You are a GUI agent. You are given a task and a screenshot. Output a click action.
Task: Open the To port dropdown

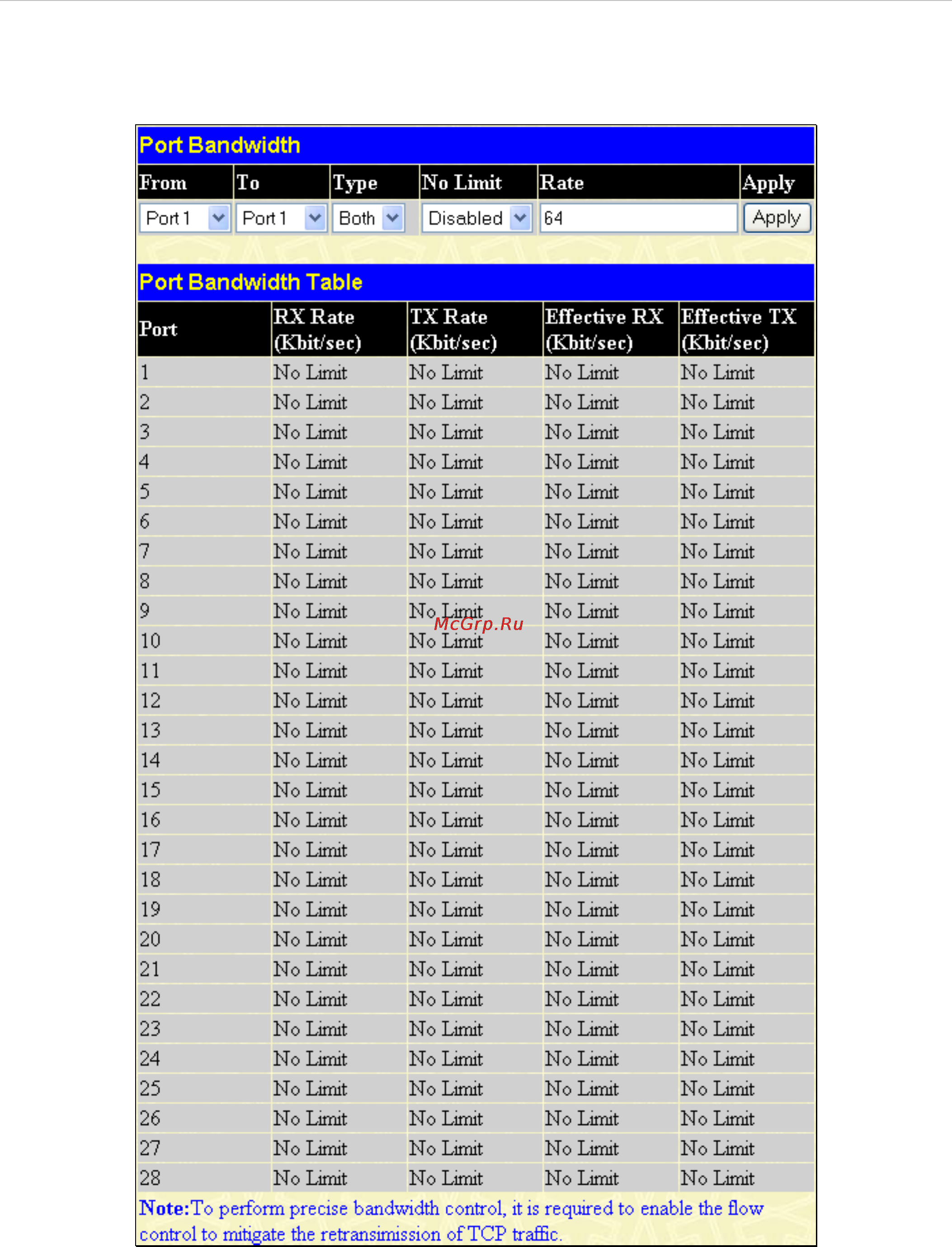coord(281,218)
